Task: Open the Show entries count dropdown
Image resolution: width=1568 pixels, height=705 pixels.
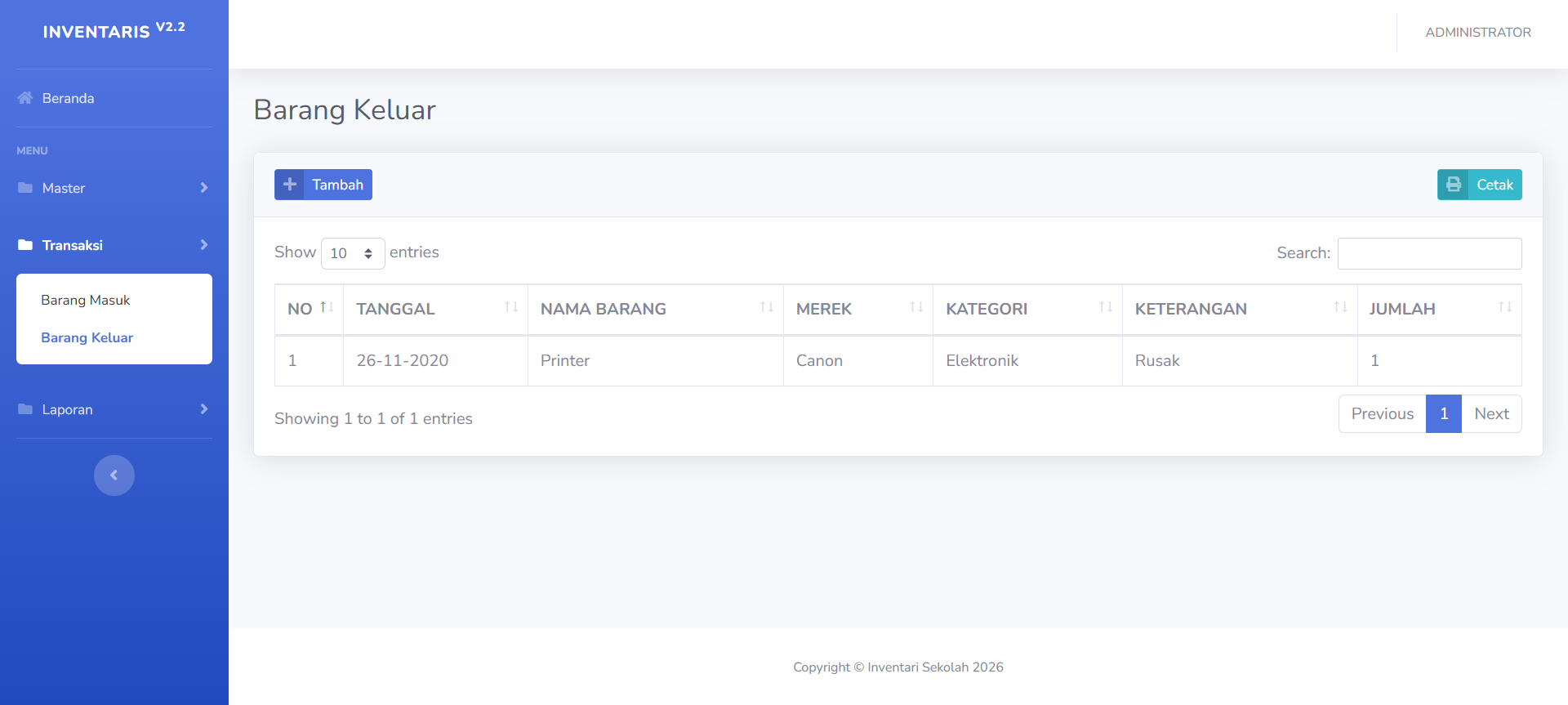Action: (353, 253)
